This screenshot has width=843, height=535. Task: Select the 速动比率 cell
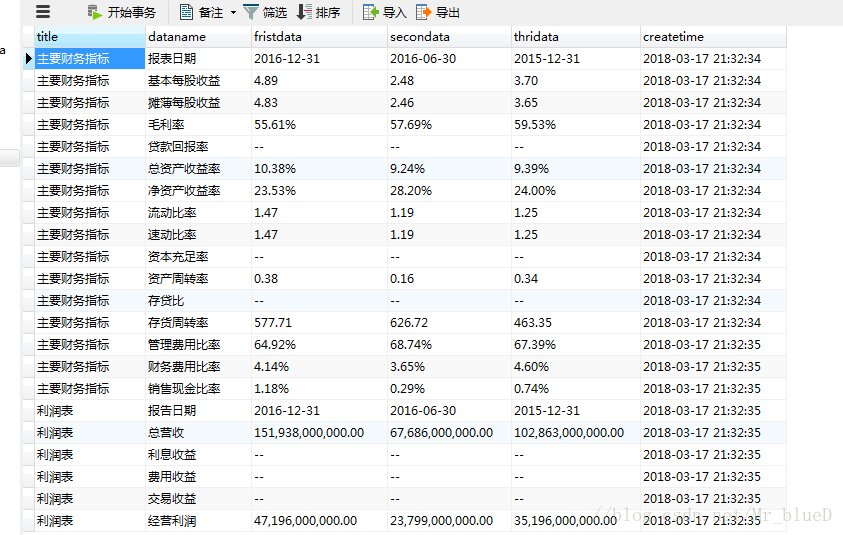[198, 235]
